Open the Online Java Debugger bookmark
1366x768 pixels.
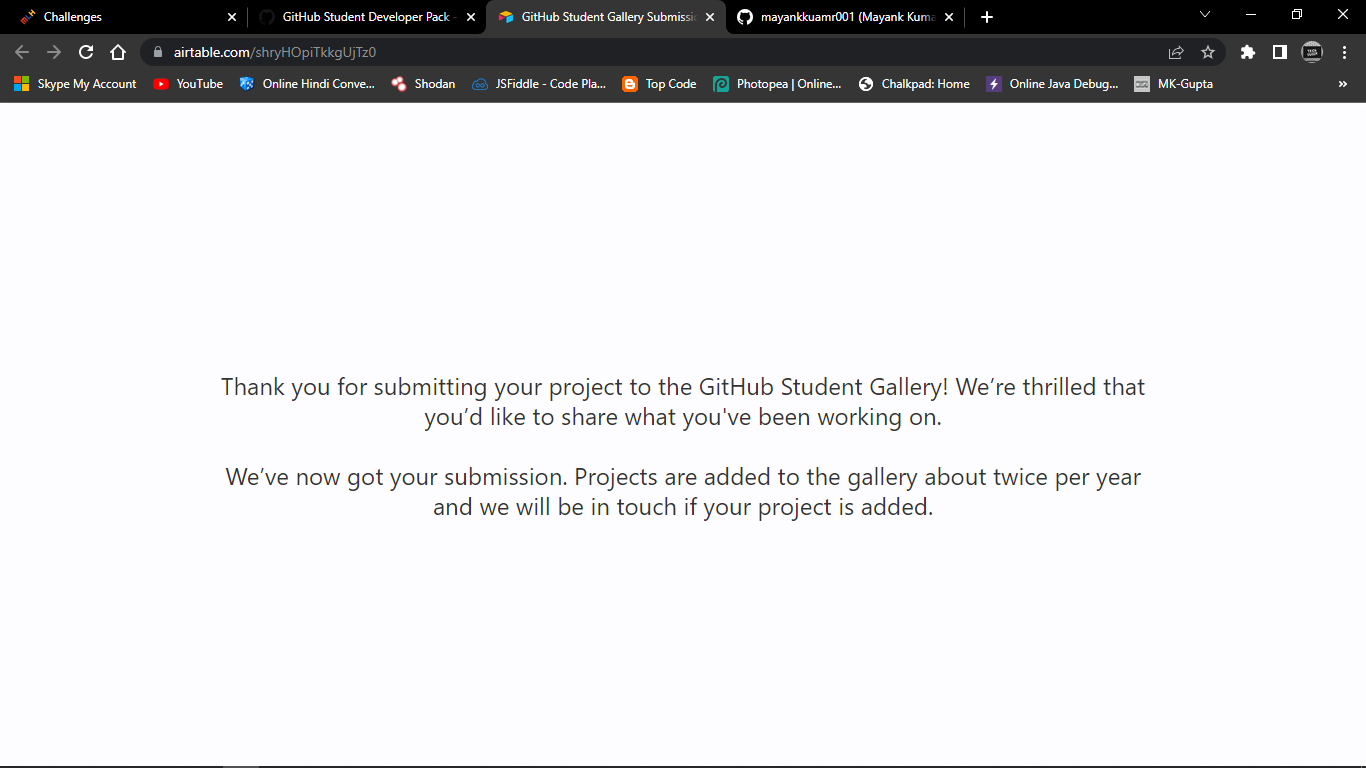(x=1052, y=84)
